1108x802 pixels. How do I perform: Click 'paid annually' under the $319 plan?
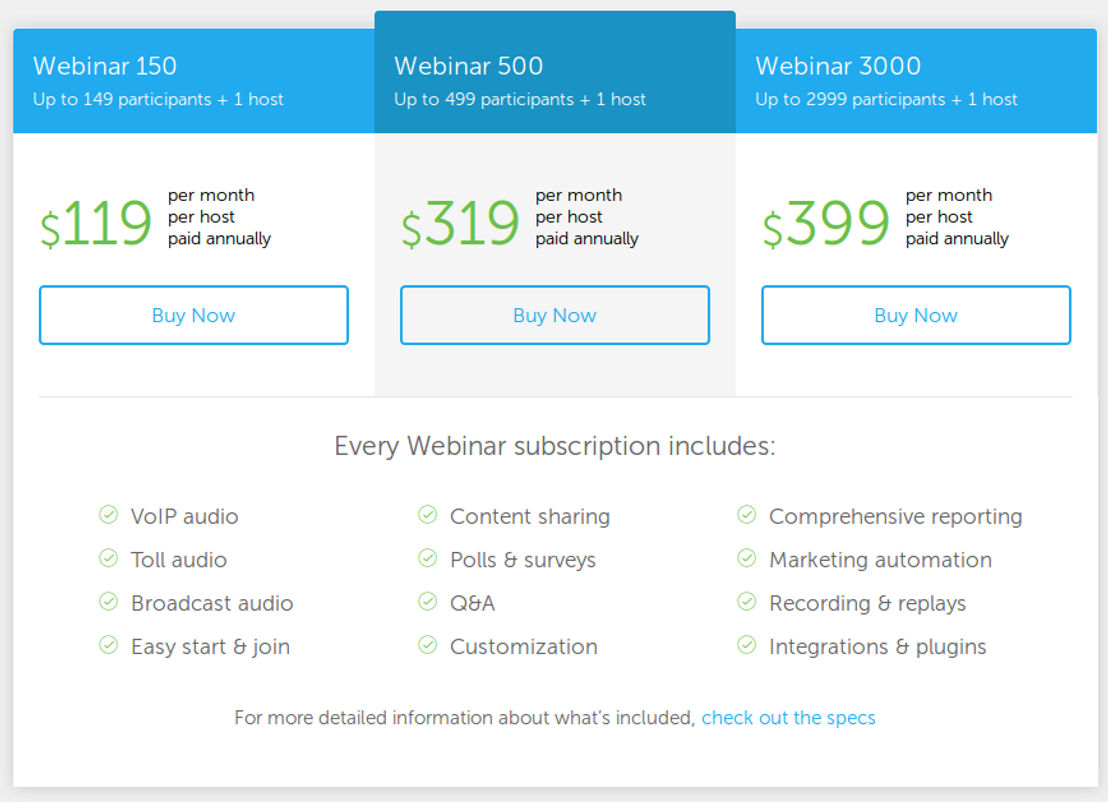coord(587,239)
